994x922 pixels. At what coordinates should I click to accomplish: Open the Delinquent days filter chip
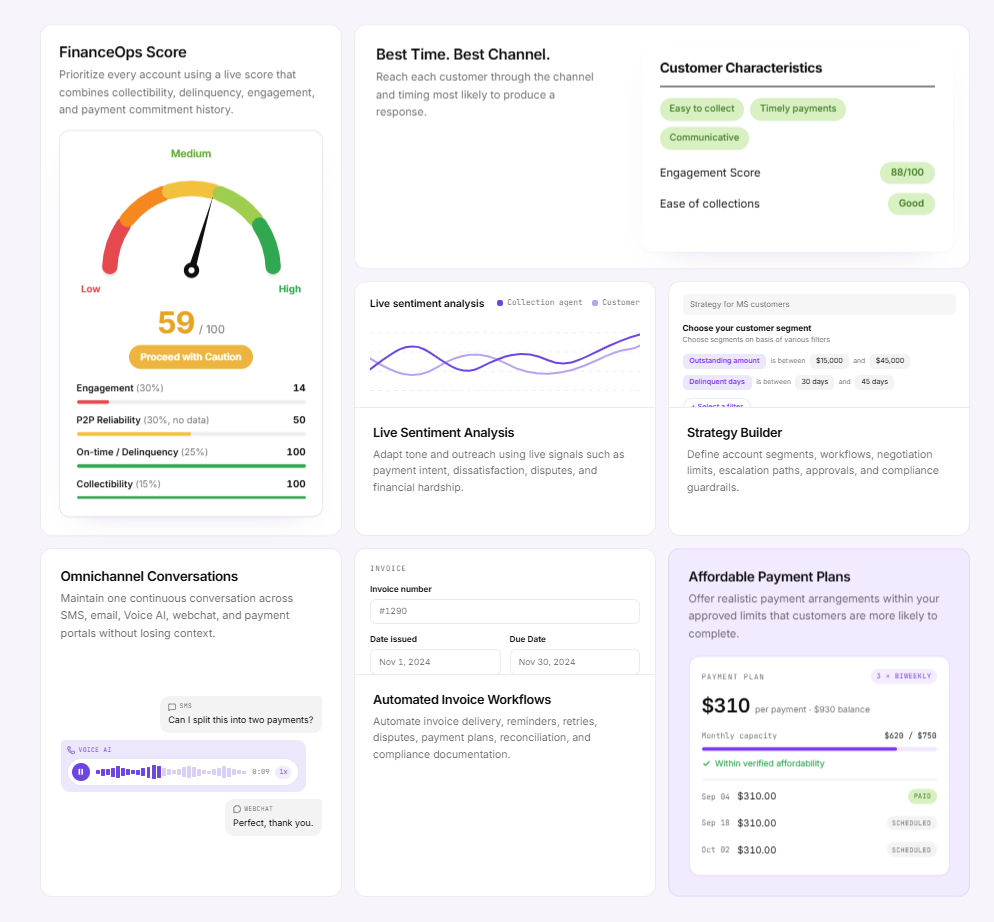[x=717, y=382]
